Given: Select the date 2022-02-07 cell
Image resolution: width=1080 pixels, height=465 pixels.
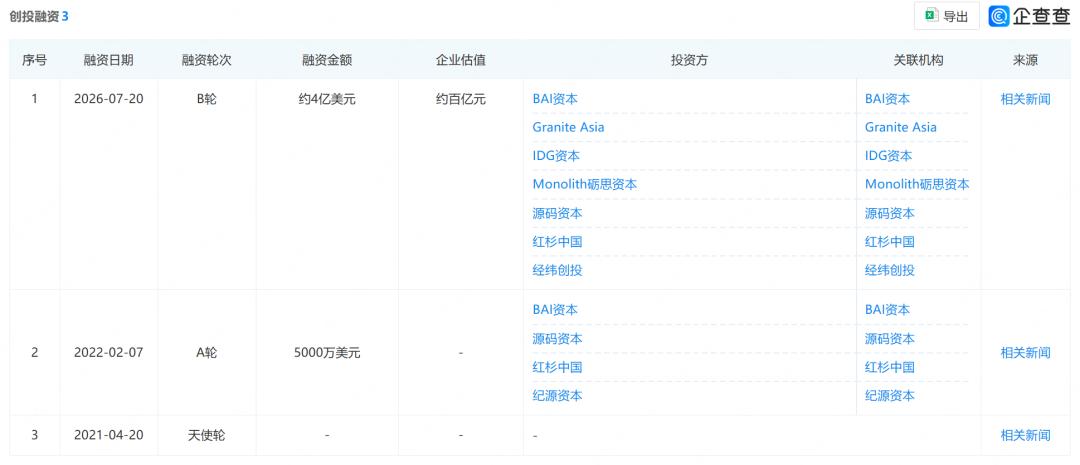Looking at the screenshot, I should (109, 353).
